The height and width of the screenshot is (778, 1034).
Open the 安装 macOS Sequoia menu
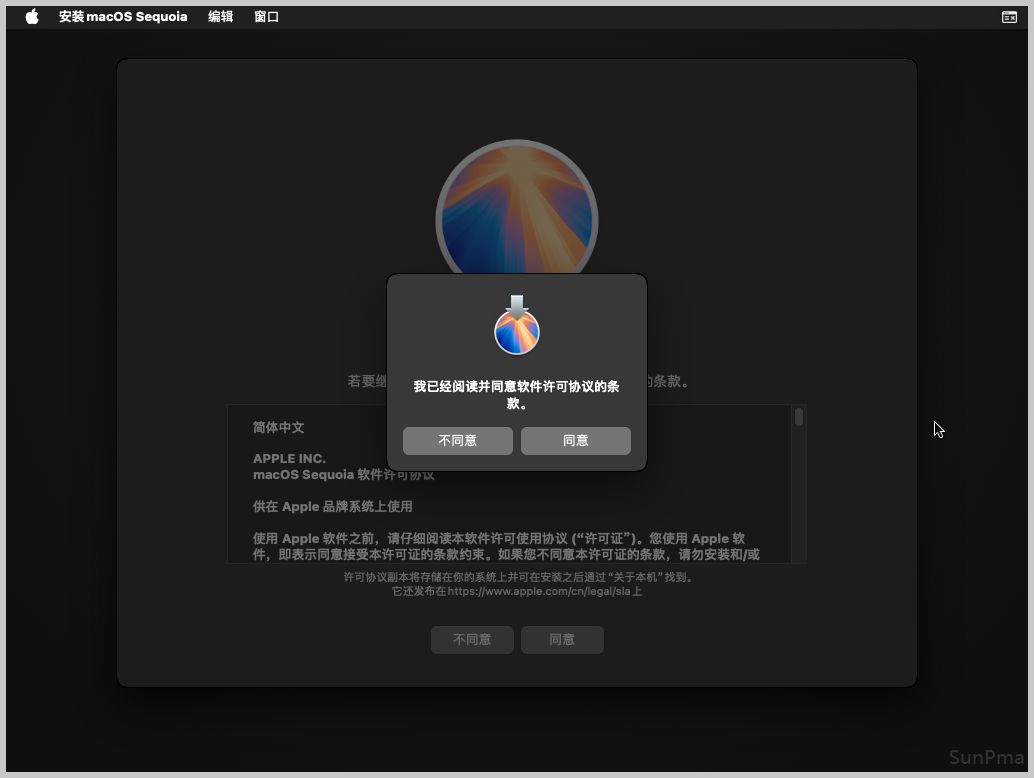(122, 17)
